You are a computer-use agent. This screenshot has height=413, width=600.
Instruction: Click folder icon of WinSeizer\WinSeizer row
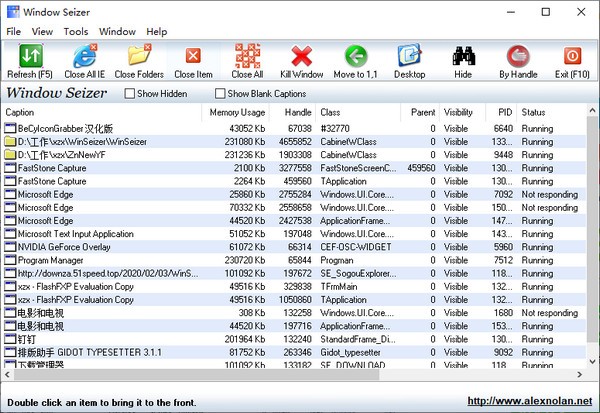coord(10,142)
